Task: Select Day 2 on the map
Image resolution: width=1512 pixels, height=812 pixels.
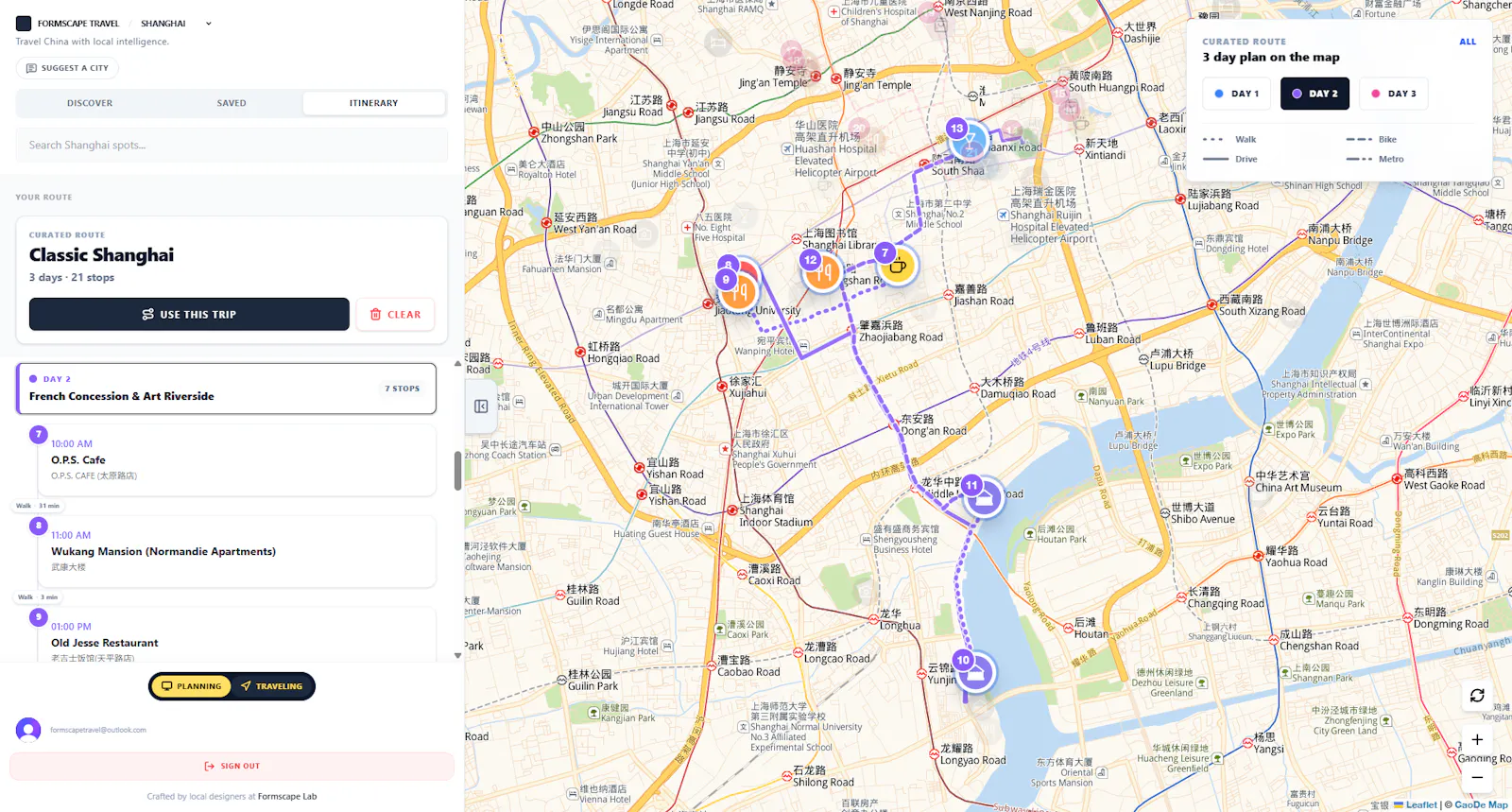Action: point(1314,94)
